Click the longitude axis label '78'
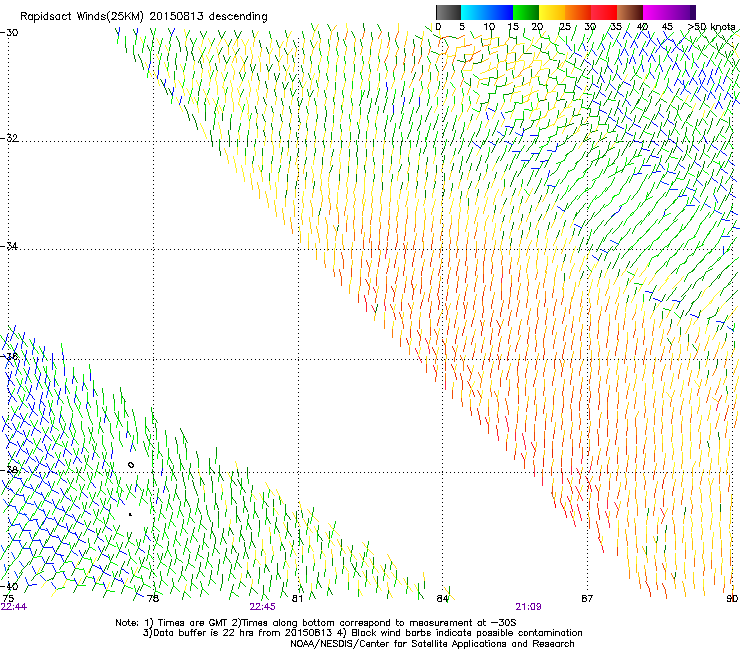Viewport: 740px width, 650px height. tap(153, 598)
